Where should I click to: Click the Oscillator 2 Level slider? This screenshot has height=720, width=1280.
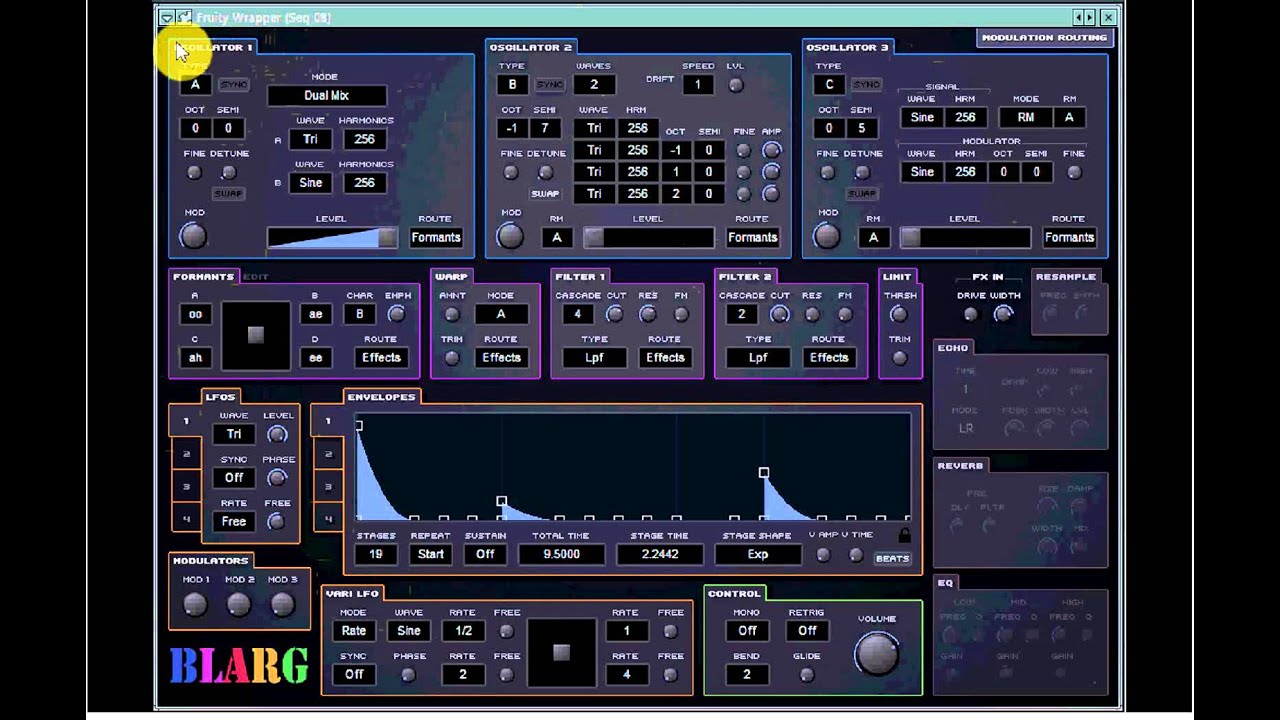649,238
